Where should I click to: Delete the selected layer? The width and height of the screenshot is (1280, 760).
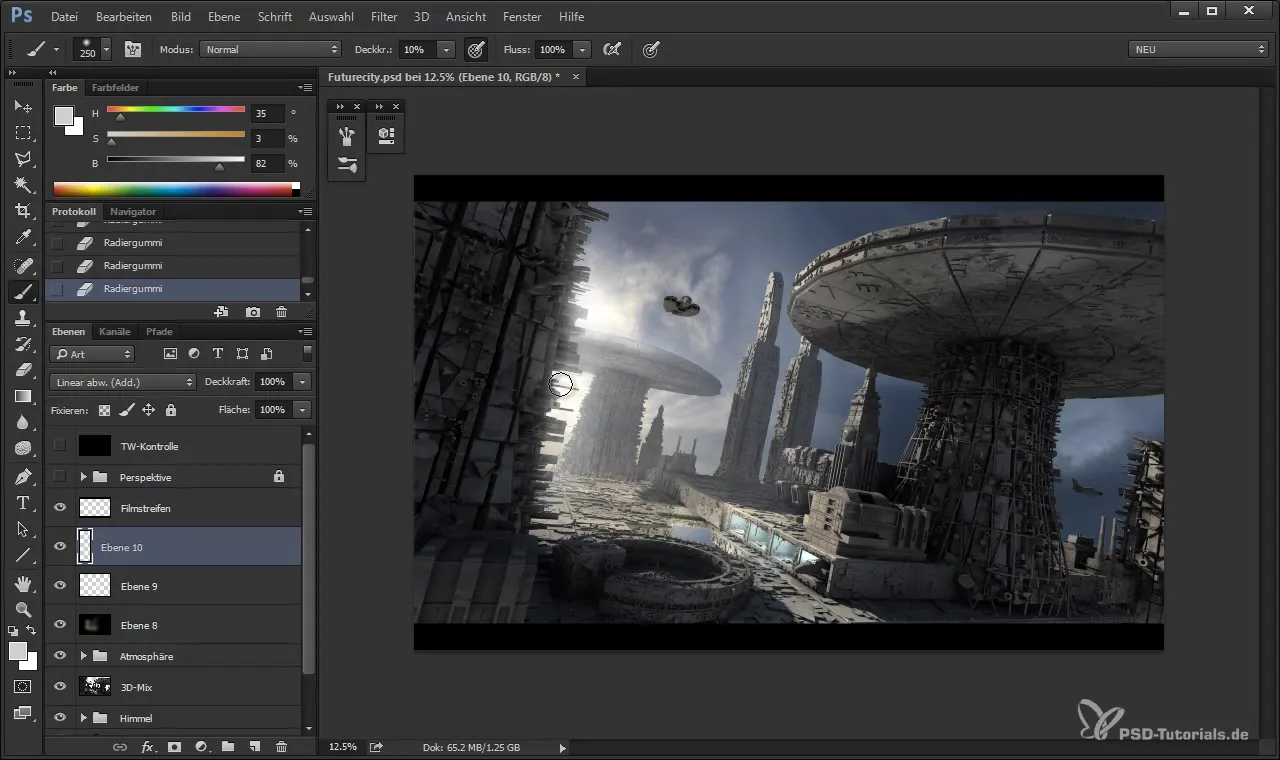(x=281, y=746)
